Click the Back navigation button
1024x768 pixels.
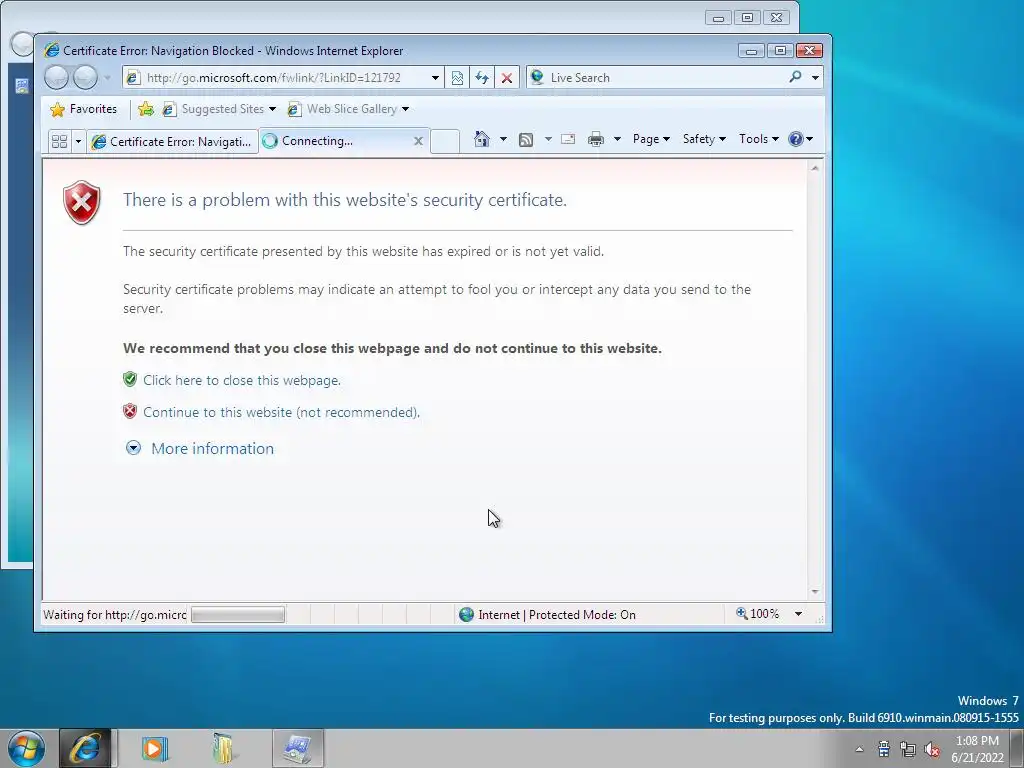click(x=56, y=78)
